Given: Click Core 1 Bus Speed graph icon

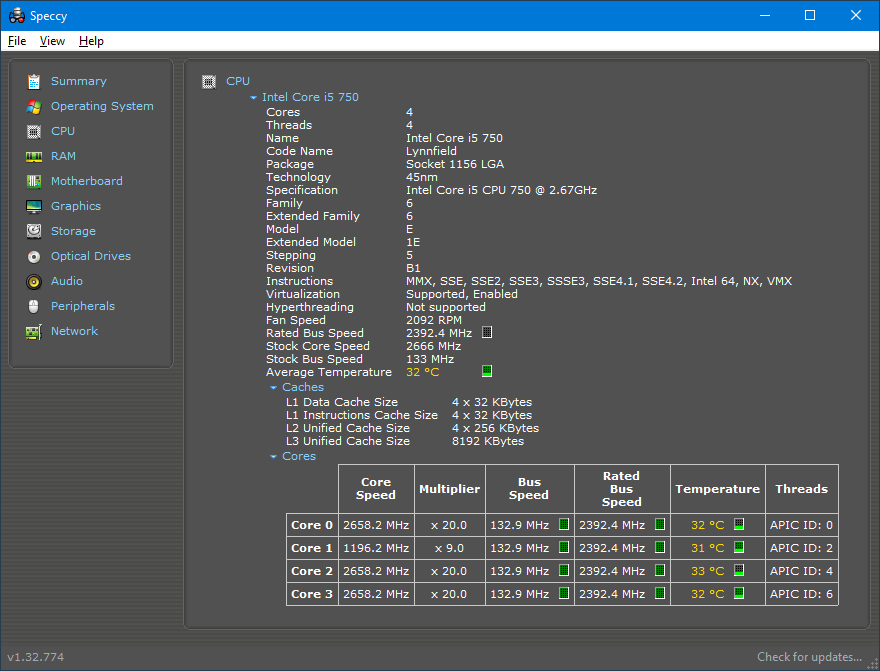Looking at the screenshot, I should tap(564, 547).
